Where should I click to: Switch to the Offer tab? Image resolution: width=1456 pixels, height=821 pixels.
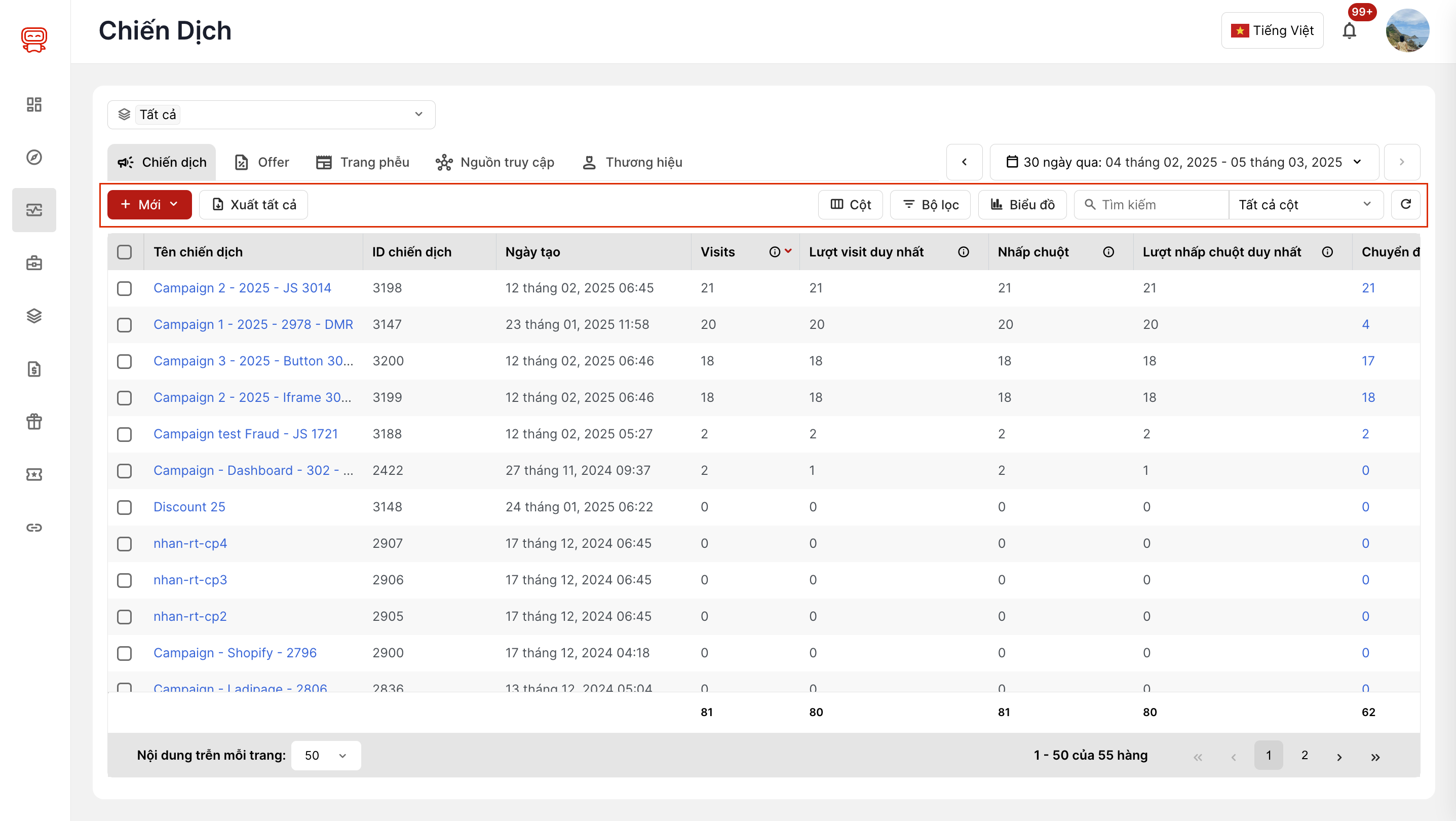pos(262,162)
